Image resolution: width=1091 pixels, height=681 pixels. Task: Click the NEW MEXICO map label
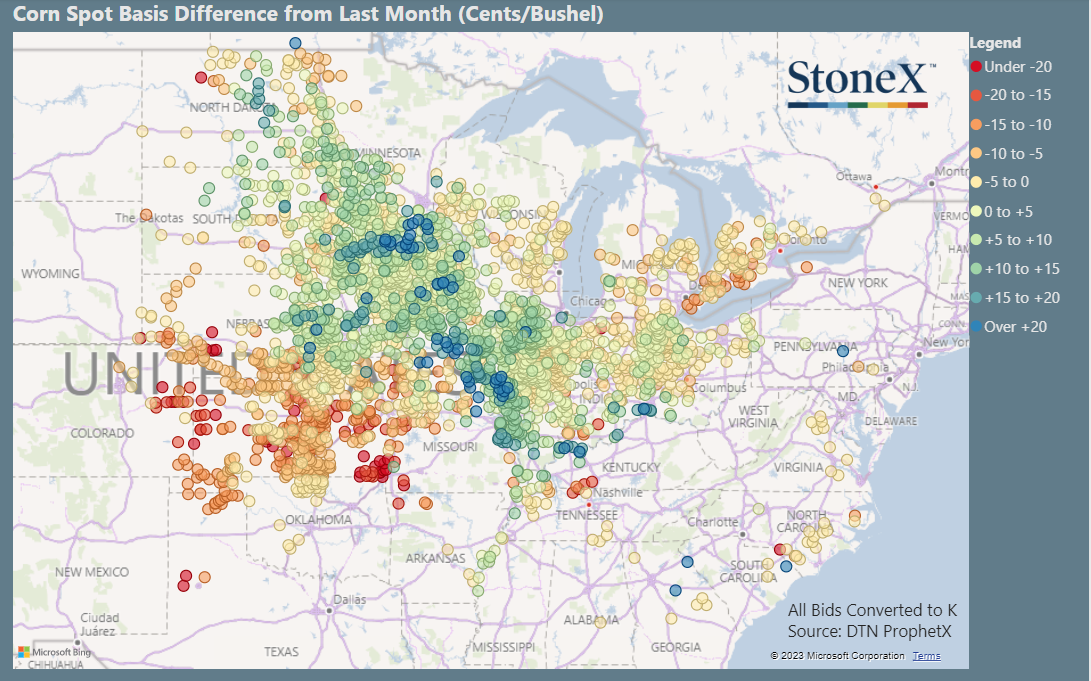click(92, 572)
